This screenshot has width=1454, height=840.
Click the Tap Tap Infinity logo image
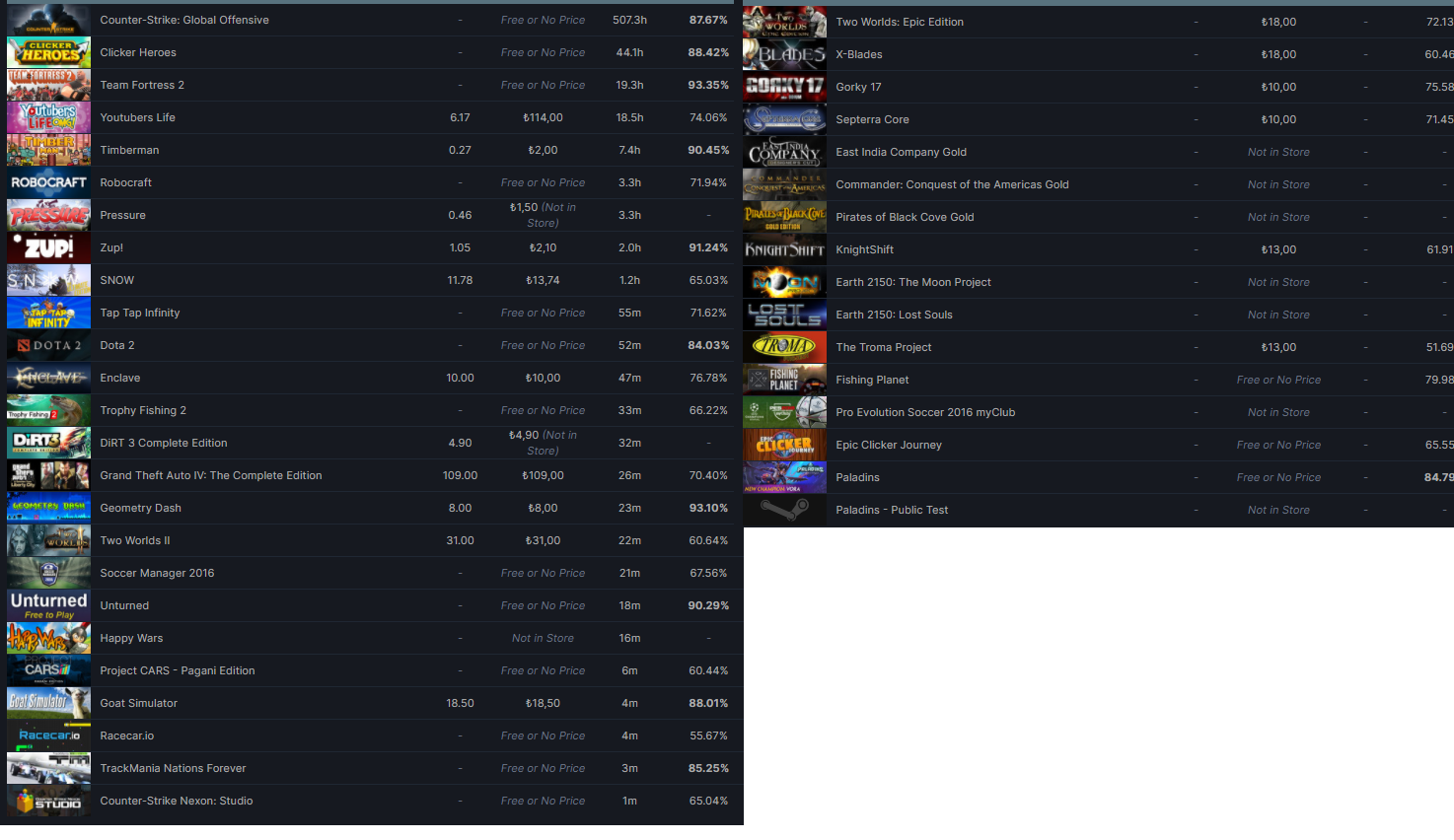(x=48, y=313)
